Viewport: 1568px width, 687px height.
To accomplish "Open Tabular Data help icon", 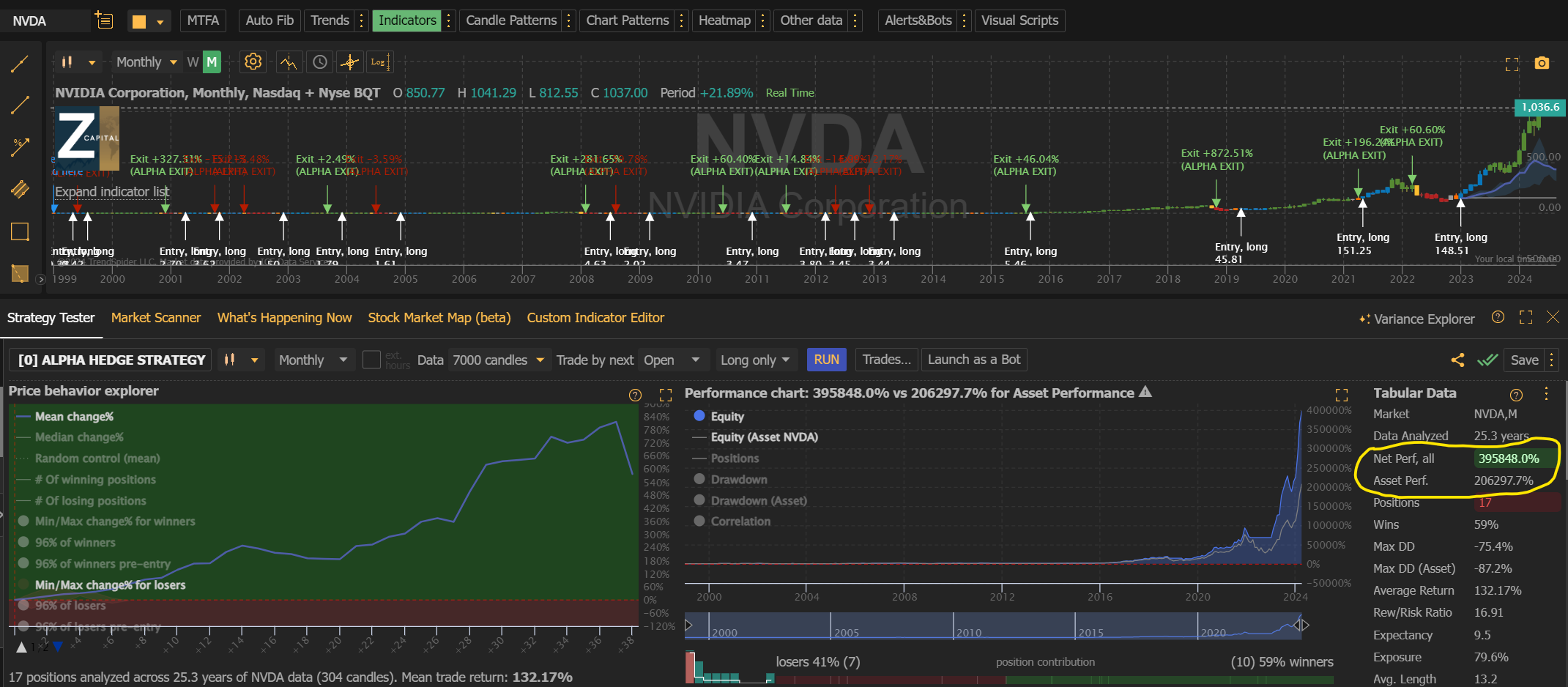I will 1516,395.
